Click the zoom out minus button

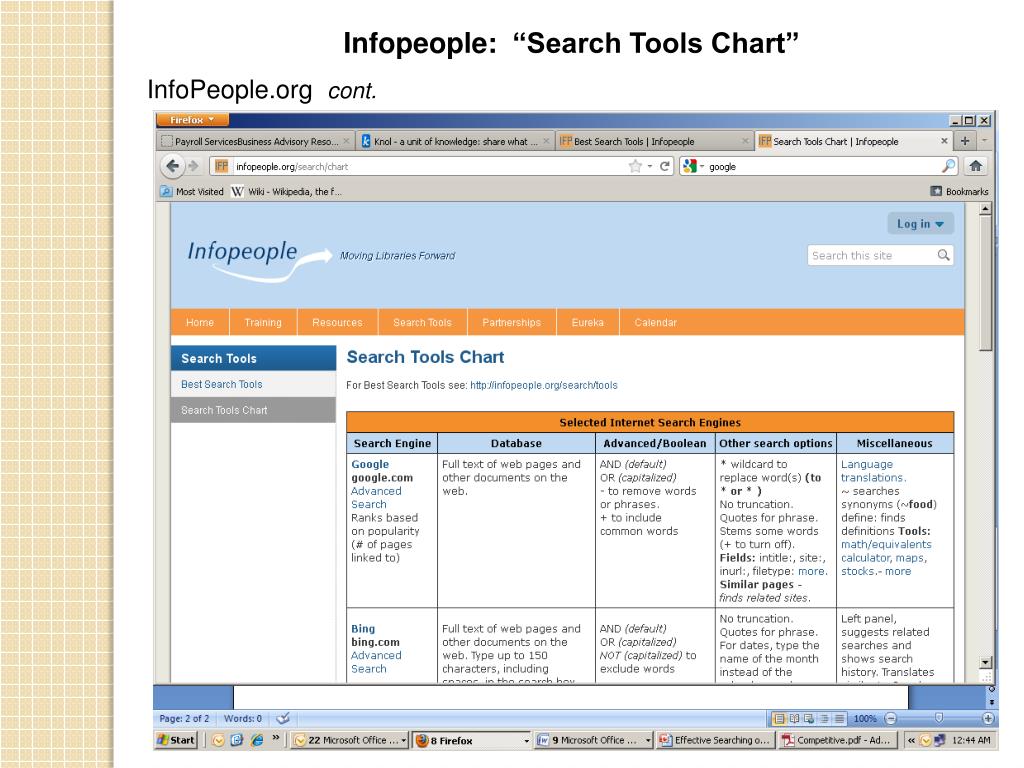coord(891,718)
